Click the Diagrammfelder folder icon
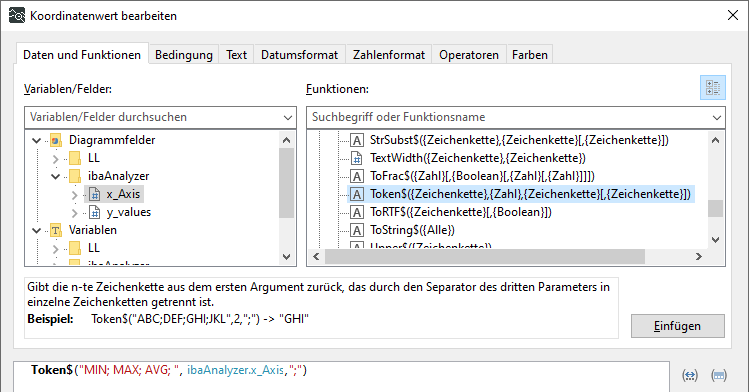Image resolution: width=749 pixels, height=392 pixels. click(56, 140)
